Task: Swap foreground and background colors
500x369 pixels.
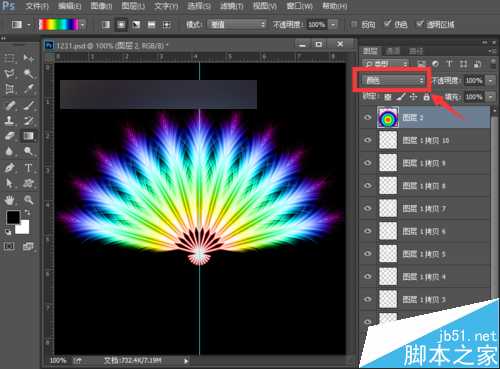Action: (x=27, y=212)
